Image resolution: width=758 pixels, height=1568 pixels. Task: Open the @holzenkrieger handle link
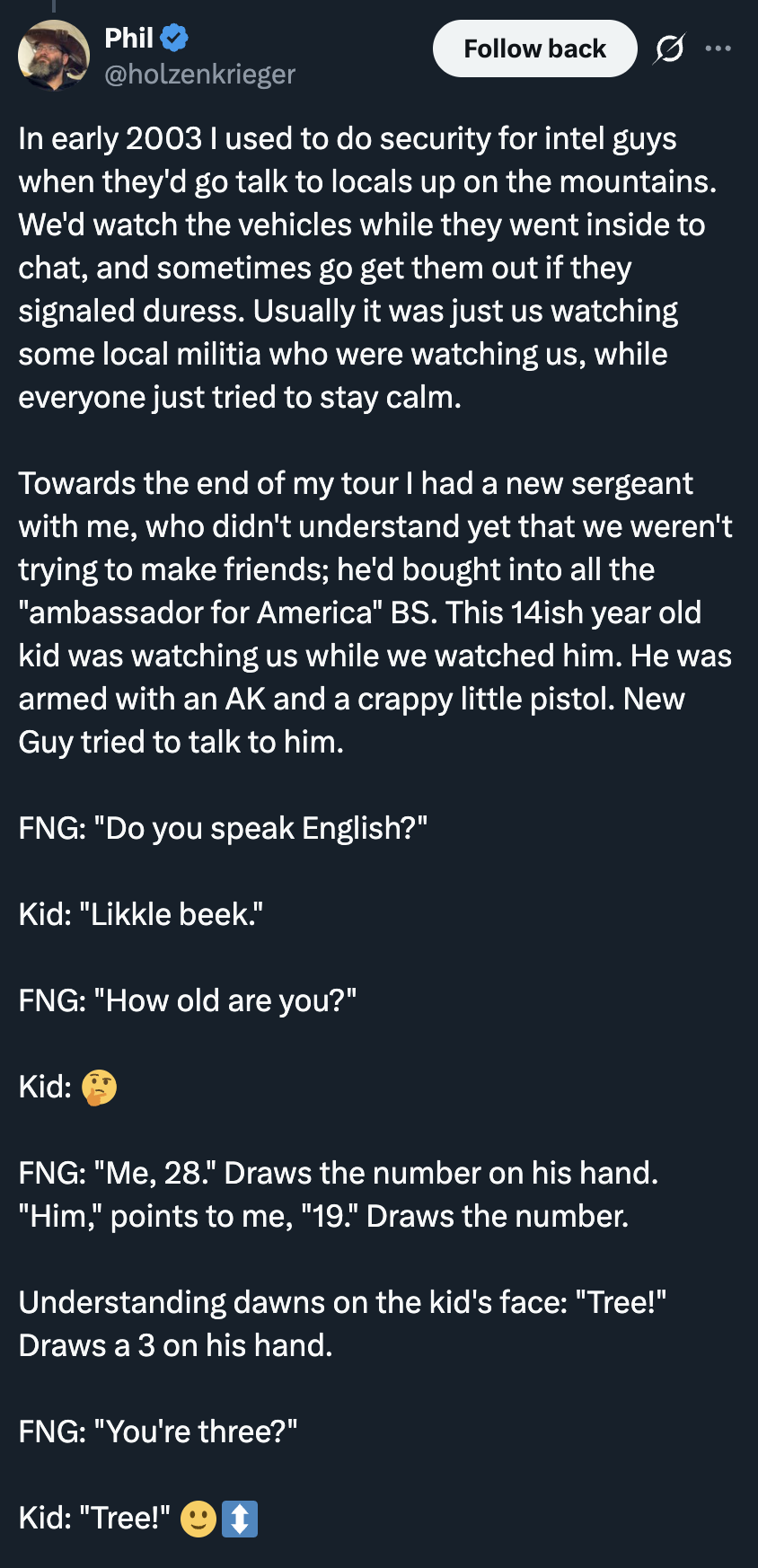[200, 74]
